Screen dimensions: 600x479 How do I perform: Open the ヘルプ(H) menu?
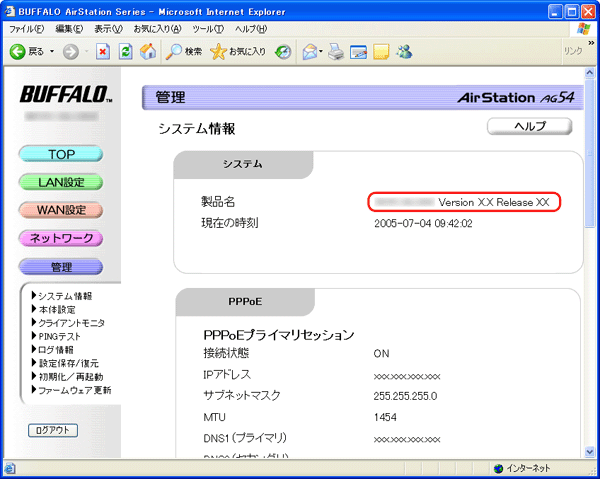[251, 29]
